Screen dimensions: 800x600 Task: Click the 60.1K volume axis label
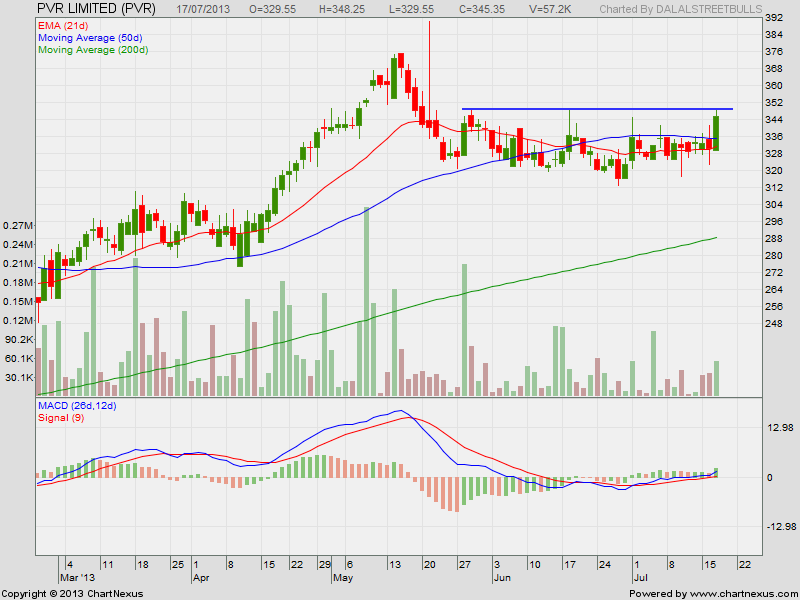(19, 358)
